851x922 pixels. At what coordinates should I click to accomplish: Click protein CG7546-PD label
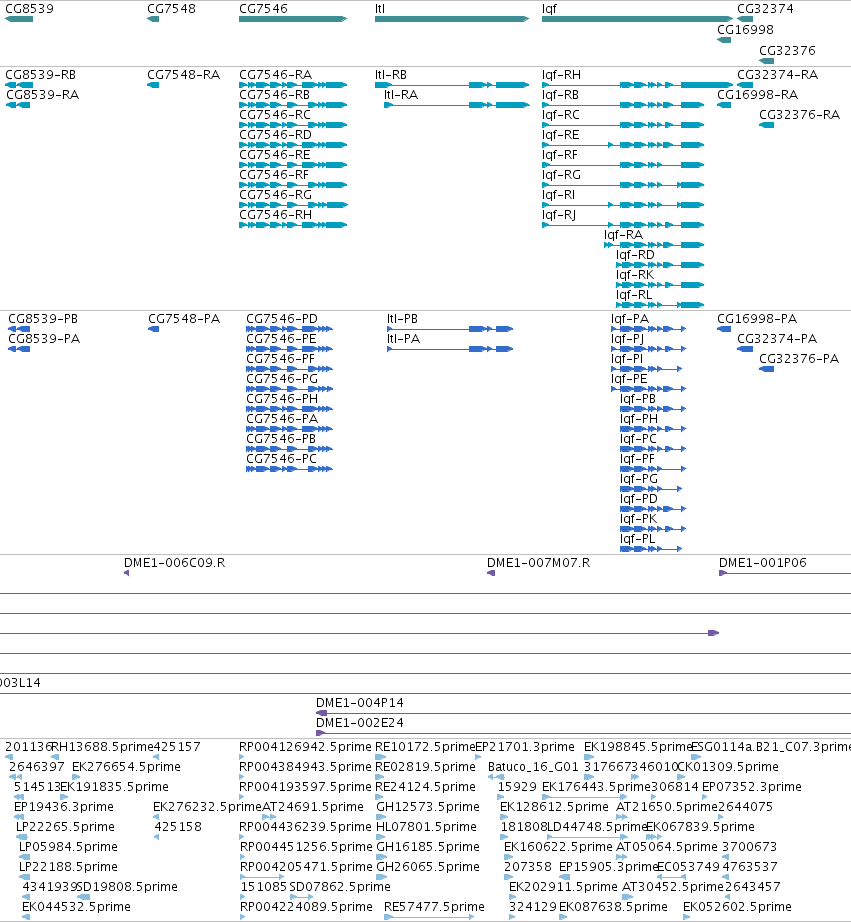coord(282,319)
